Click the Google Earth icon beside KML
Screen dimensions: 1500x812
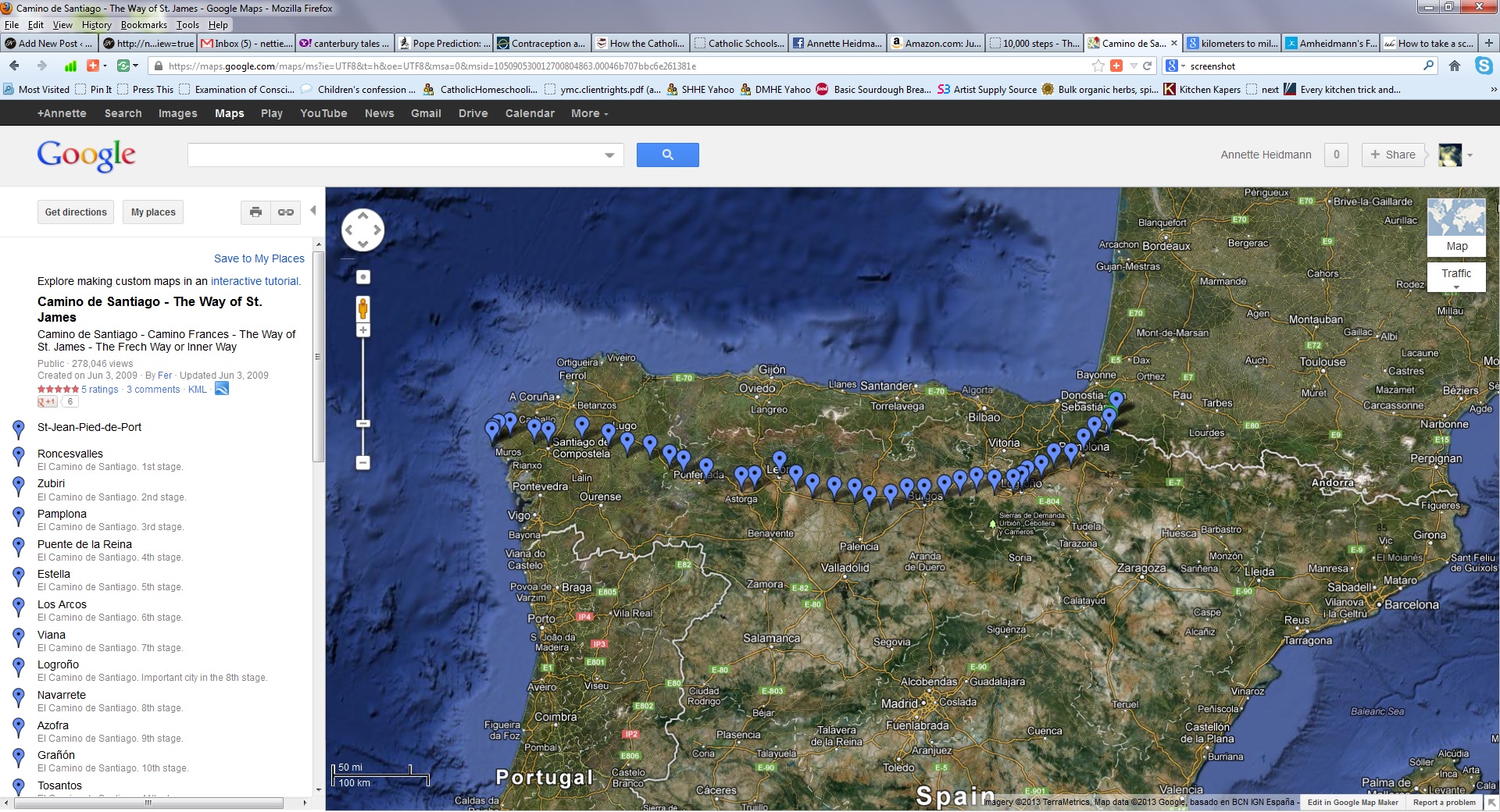[222, 389]
